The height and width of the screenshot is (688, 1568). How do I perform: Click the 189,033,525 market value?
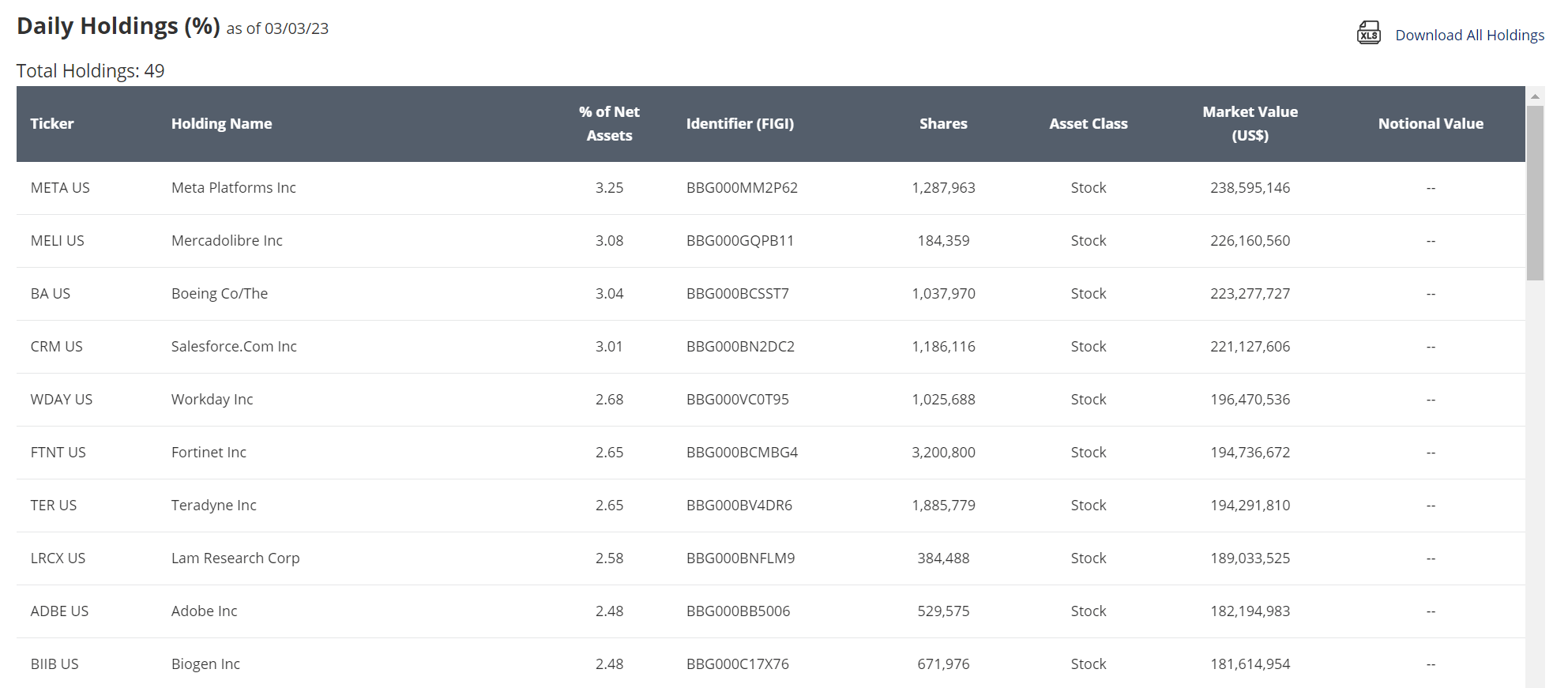click(1250, 558)
